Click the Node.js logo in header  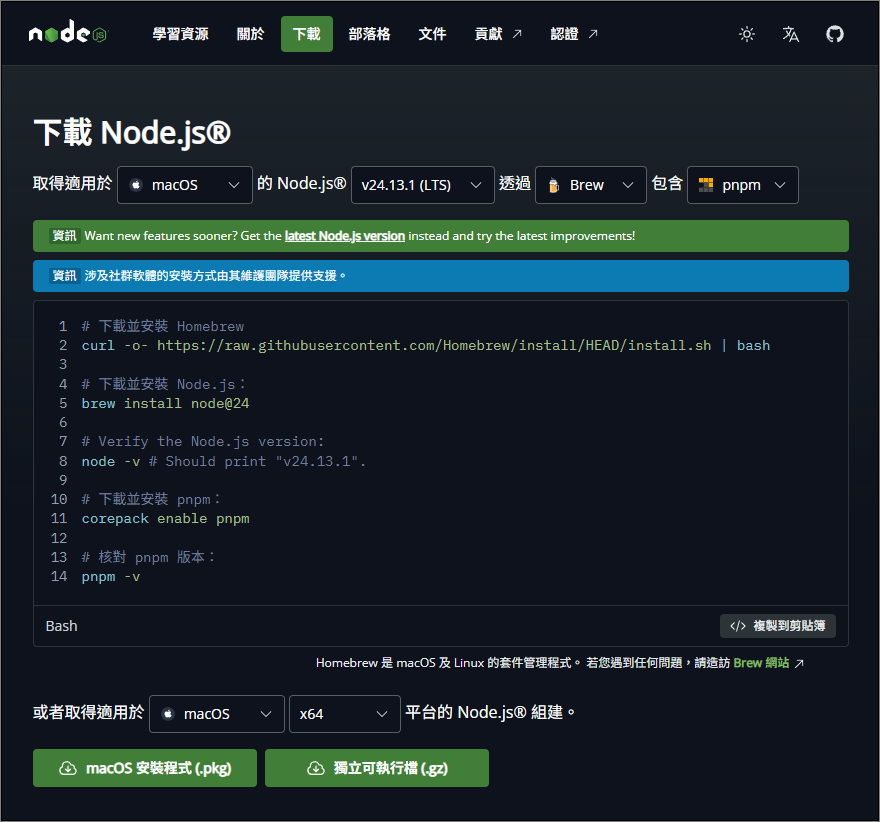tap(67, 34)
